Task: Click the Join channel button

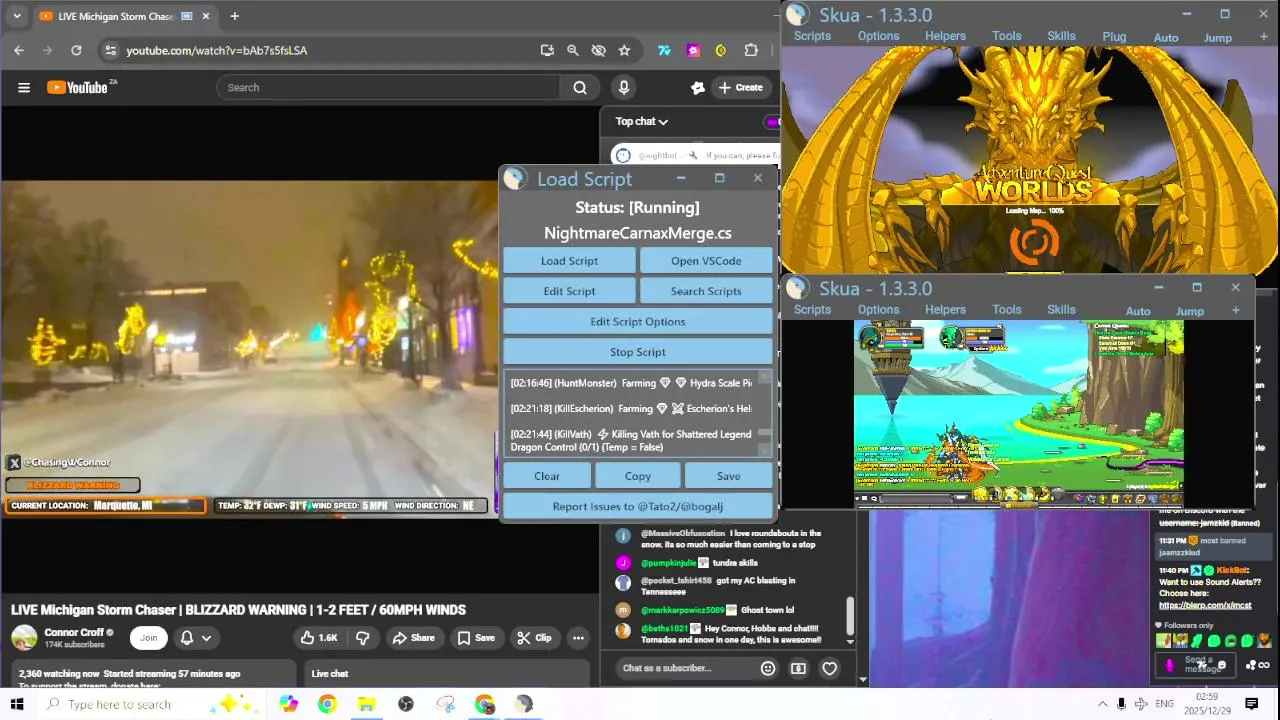Action: [149, 638]
